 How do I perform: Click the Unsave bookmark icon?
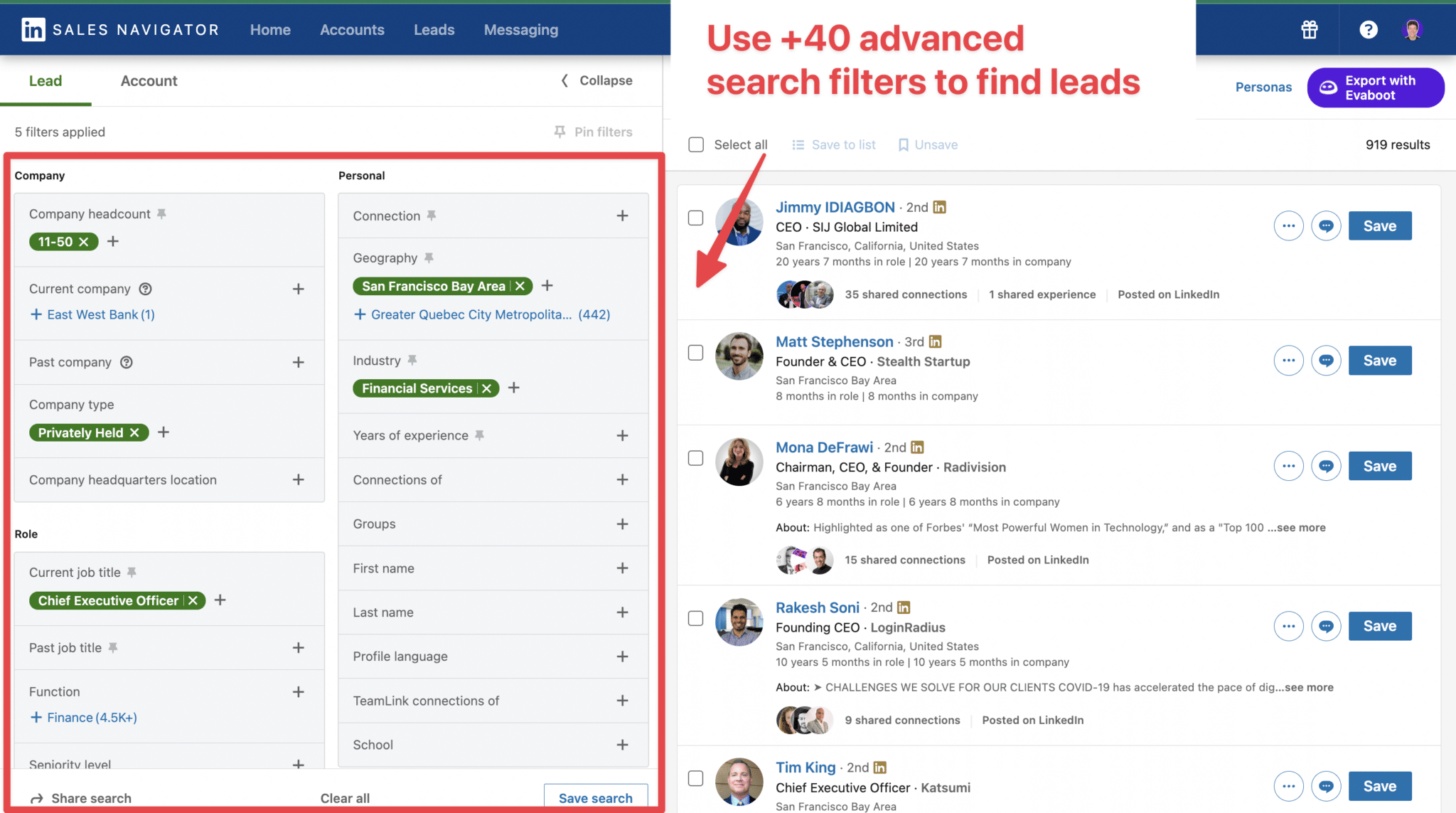[903, 144]
